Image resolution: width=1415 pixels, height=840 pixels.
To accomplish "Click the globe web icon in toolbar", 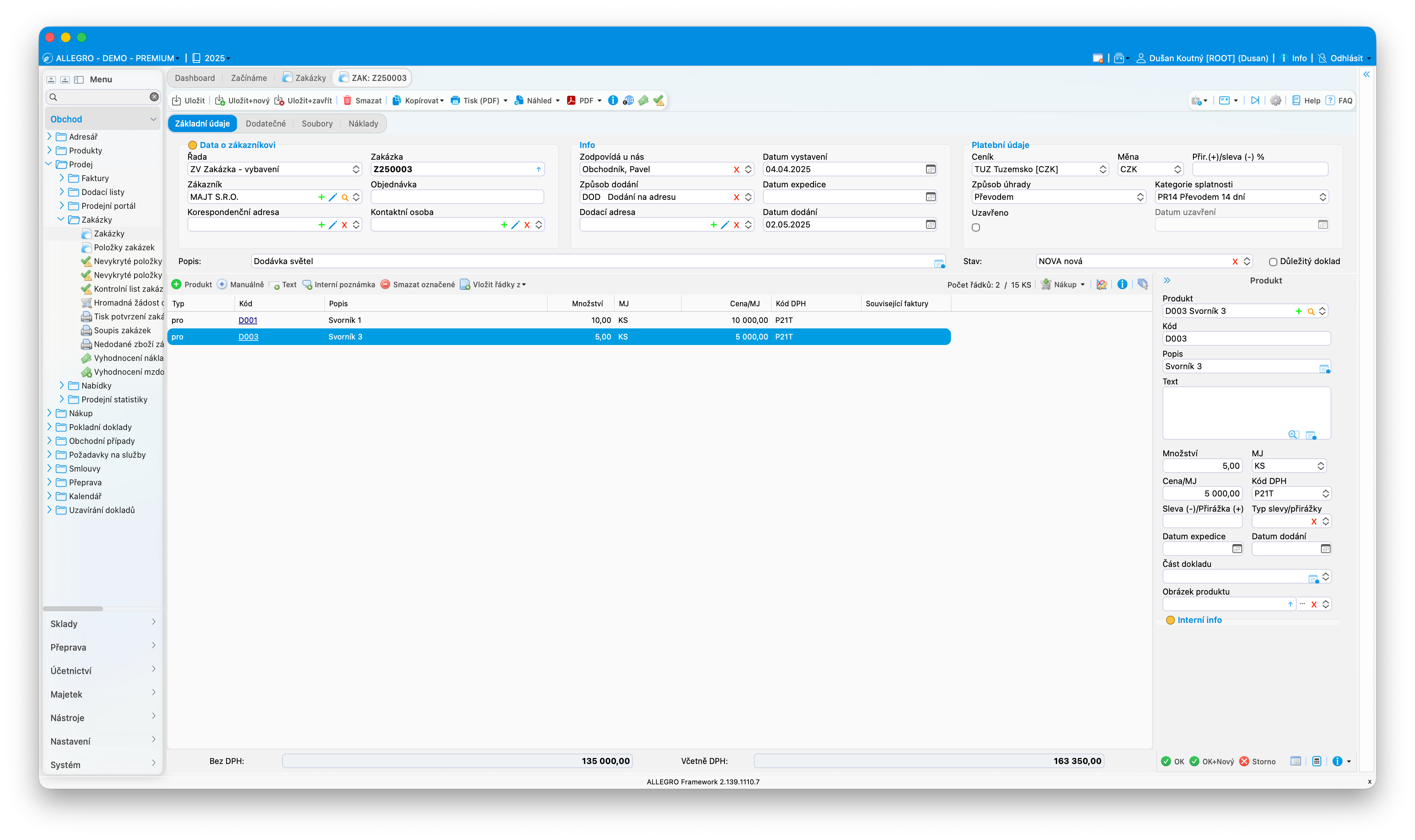I will tap(628, 101).
